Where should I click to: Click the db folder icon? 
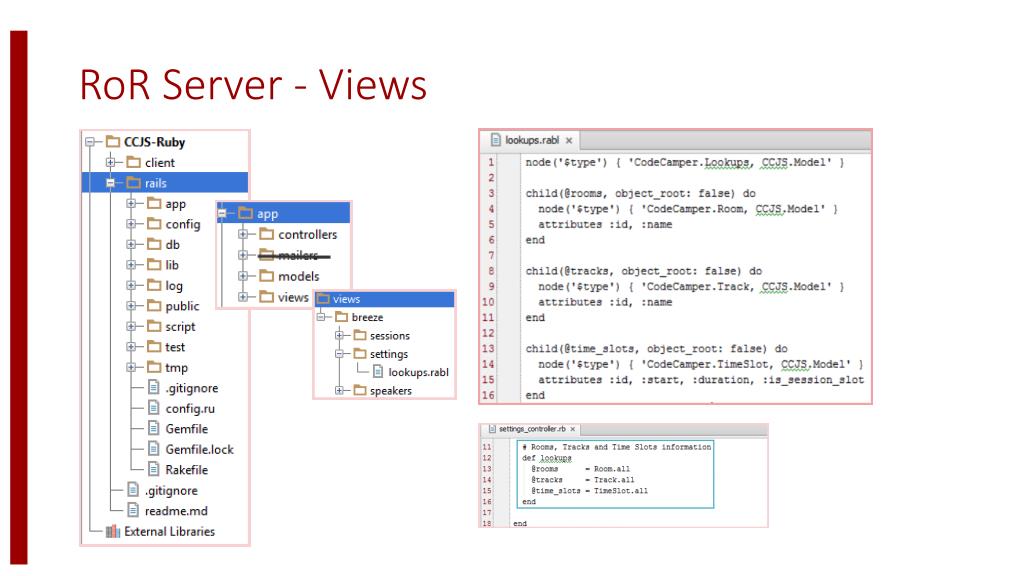coord(154,244)
